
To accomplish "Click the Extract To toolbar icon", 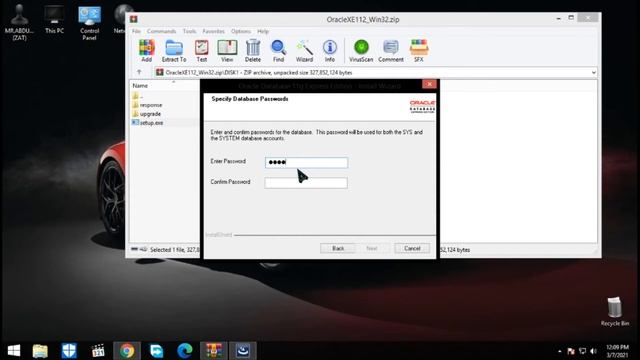I will pyautogui.click(x=174, y=51).
